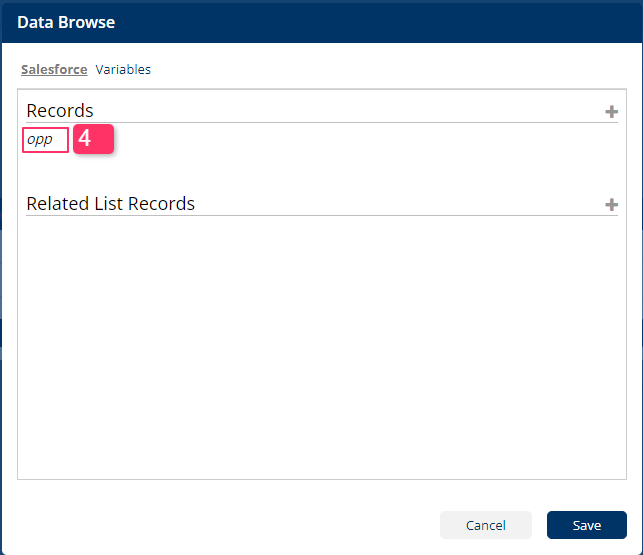Switch to the Salesforce tab

click(54, 70)
